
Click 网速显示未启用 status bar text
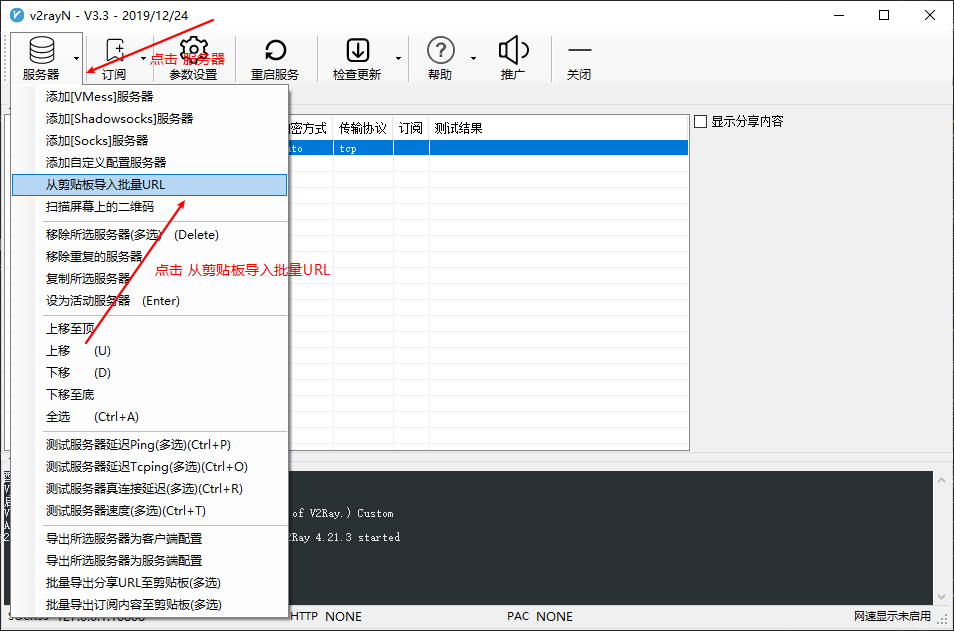[x=892, y=616]
